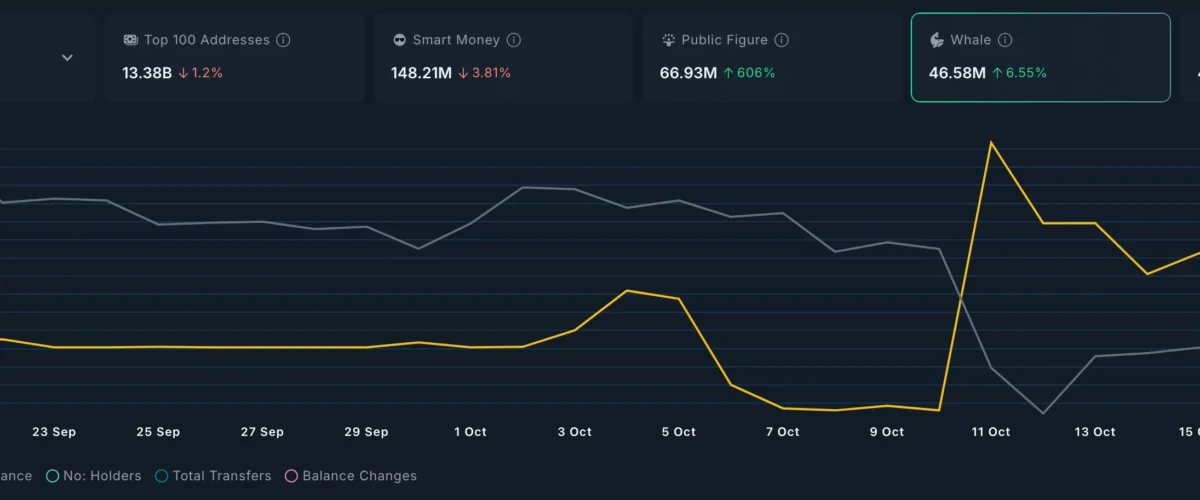Open the info icon next to Whale
Screen dimensions: 1200x500
pyautogui.click(x=1005, y=40)
